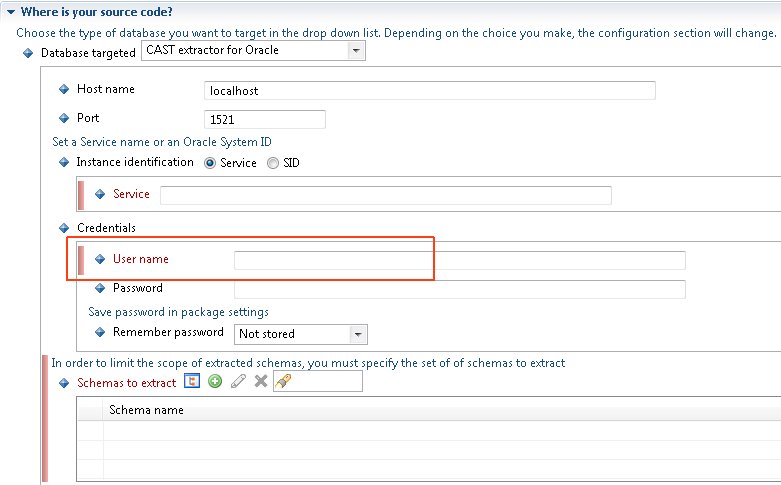Viewport: 781px width, 485px height.
Task: Click the diamond icon beside Credentials
Action: pyautogui.click(x=65, y=228)
